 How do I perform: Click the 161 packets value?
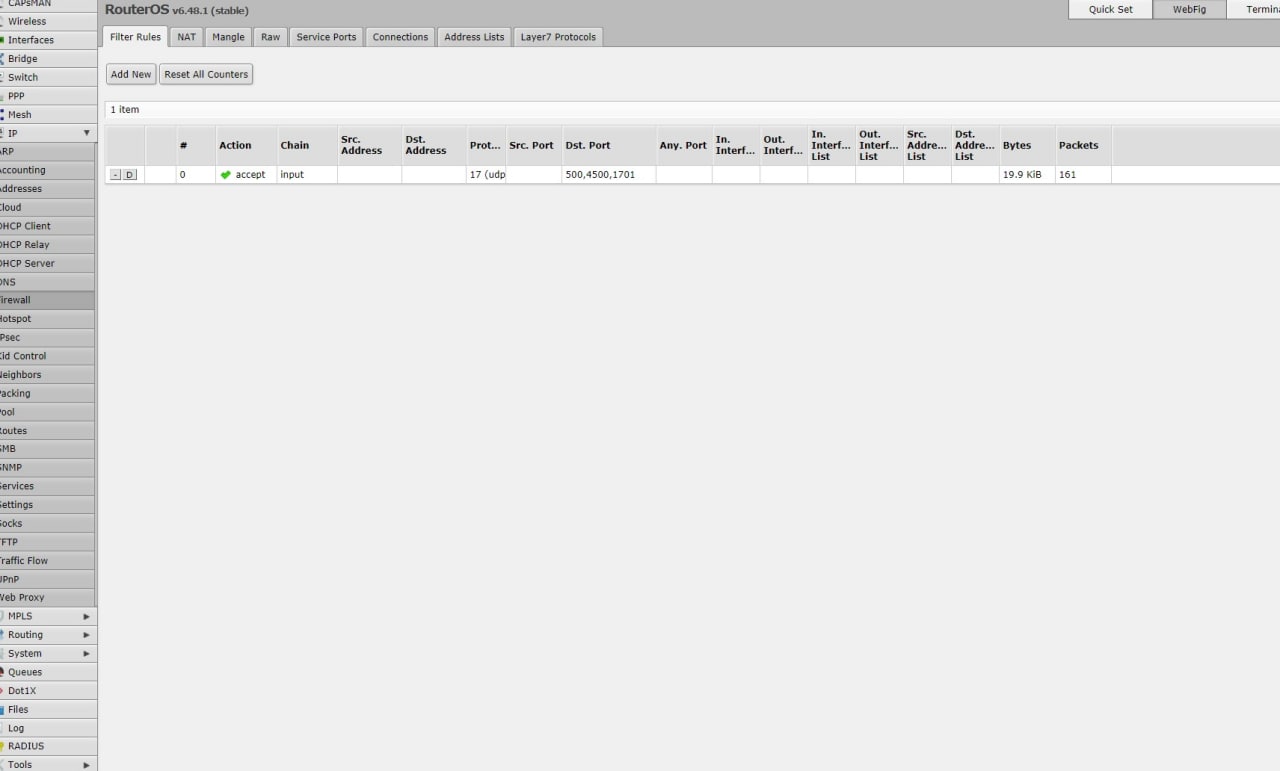(1067, 175)
